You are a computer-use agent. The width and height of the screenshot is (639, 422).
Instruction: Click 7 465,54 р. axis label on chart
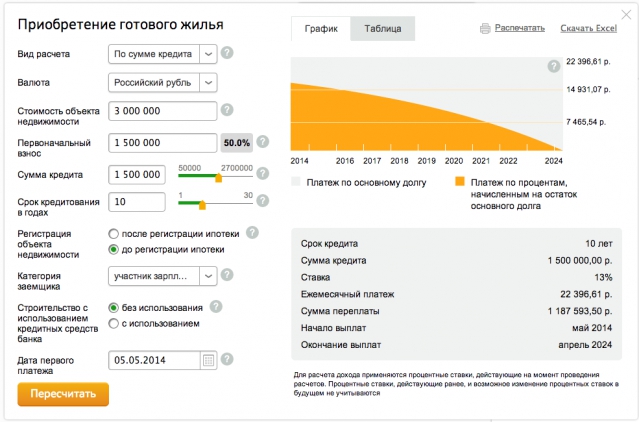coord(586,122)
